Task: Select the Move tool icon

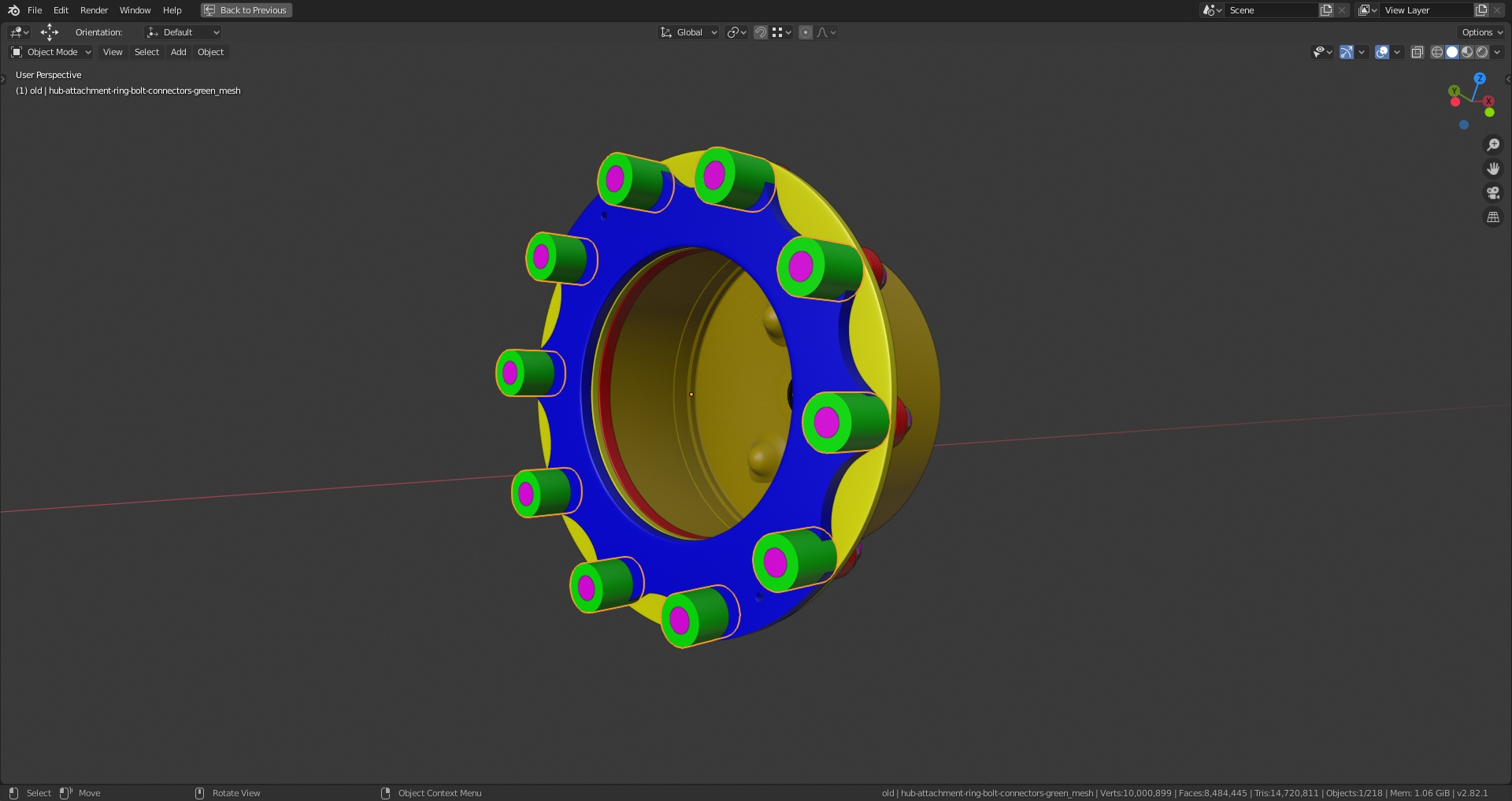Action: [50, 32]
